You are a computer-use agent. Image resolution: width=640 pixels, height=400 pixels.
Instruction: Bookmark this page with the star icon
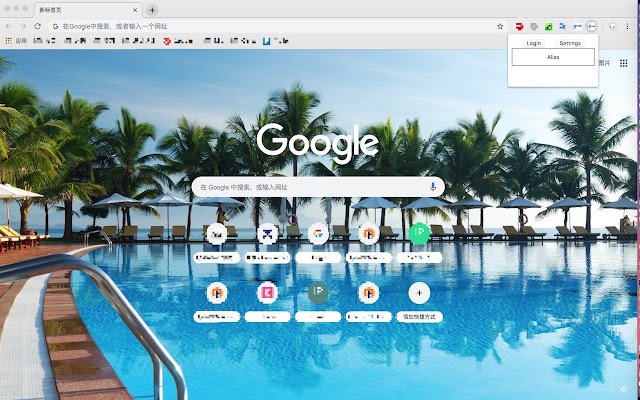[x=500, y=27]
